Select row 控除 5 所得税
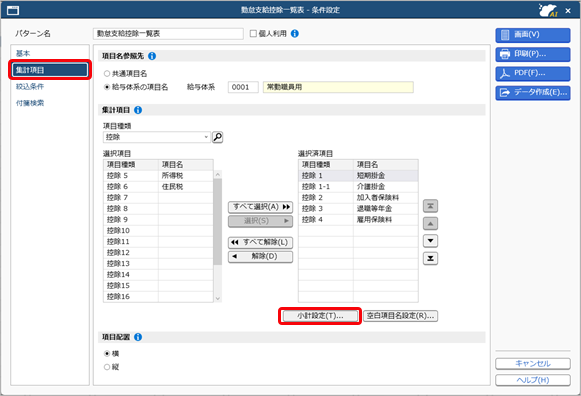 pos(158,176)
